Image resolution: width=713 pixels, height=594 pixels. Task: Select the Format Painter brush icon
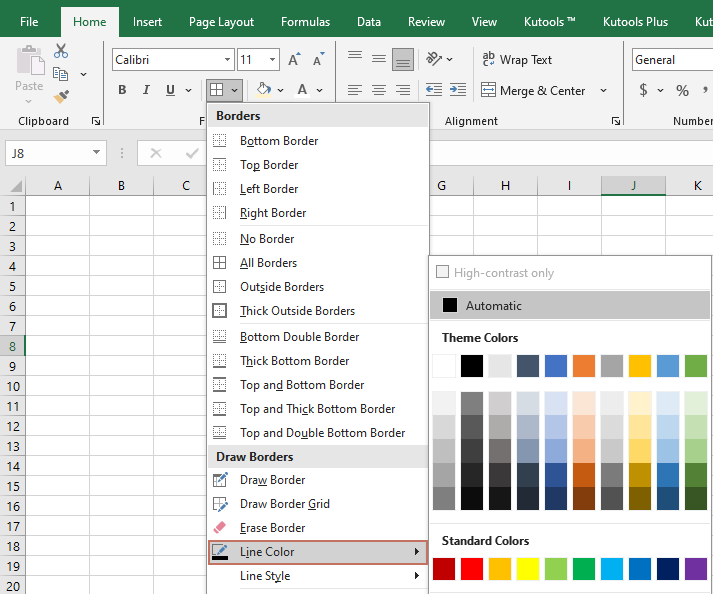tap(61, 97)
